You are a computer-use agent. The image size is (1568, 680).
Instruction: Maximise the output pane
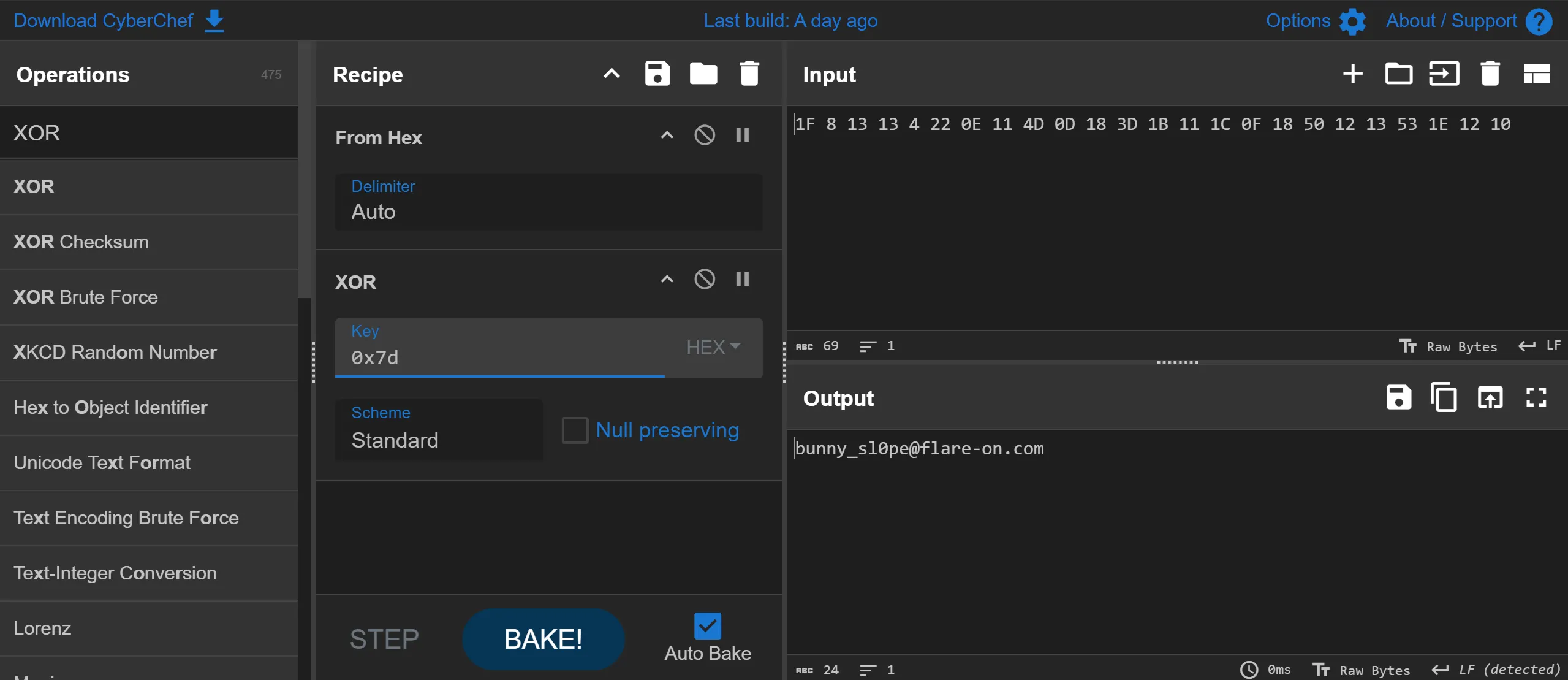click(x=1536, y=397)
